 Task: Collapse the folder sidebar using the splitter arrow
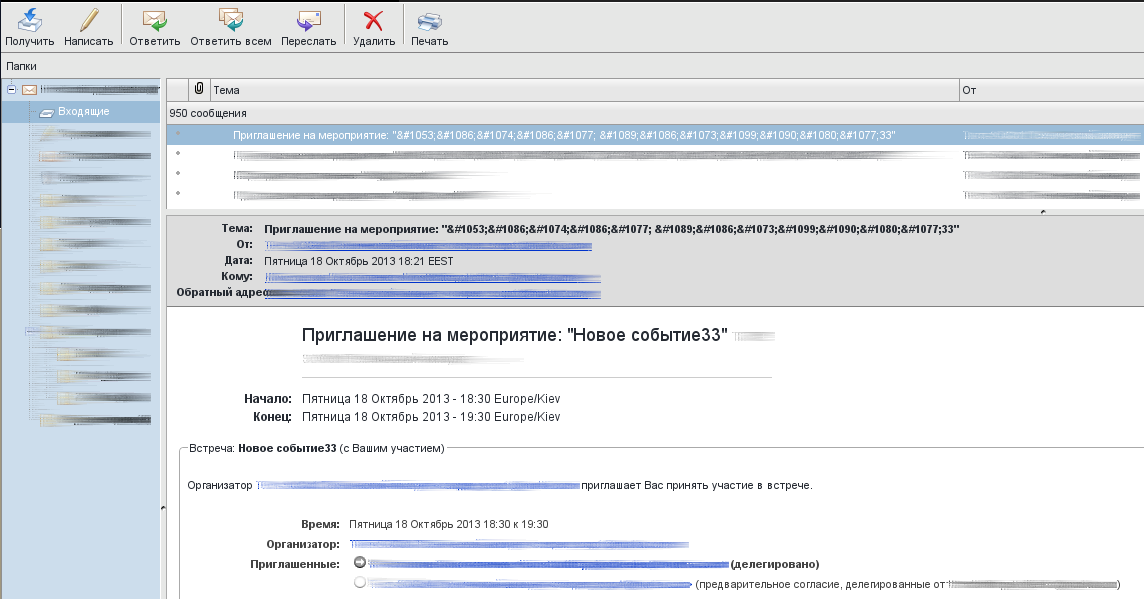tap(162, 509)
